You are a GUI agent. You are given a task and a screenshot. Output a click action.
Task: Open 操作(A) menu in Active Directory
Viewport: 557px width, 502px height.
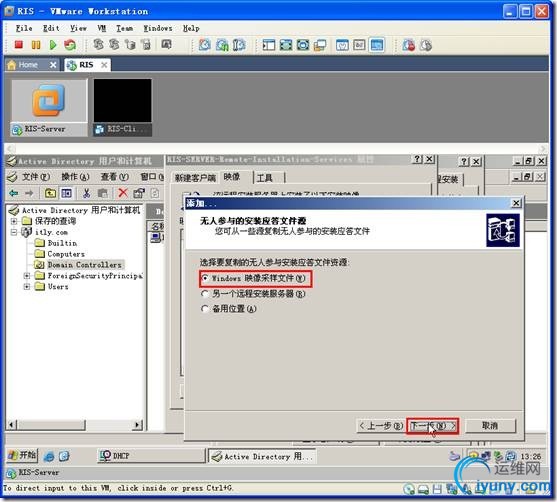[75, 177]
